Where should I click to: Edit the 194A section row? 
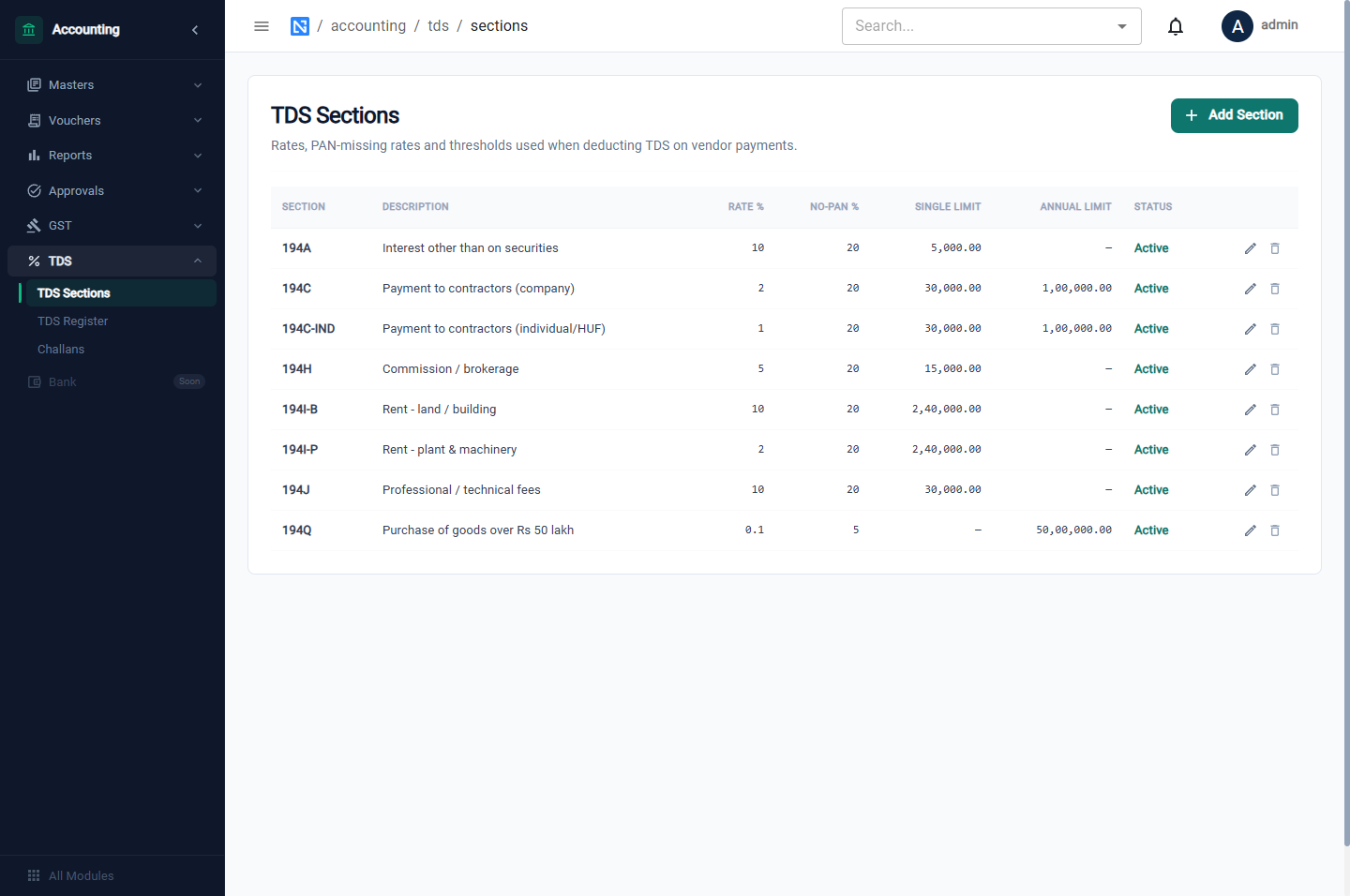[x=1250, y=248]
